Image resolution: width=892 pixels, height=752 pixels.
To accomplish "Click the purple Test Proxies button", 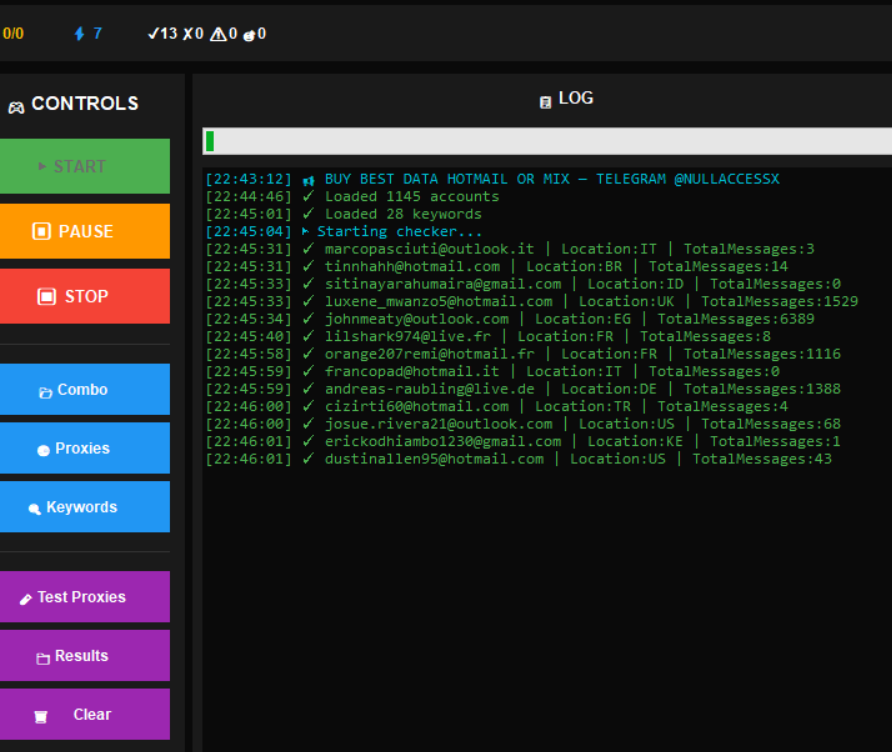I will 84,597.
